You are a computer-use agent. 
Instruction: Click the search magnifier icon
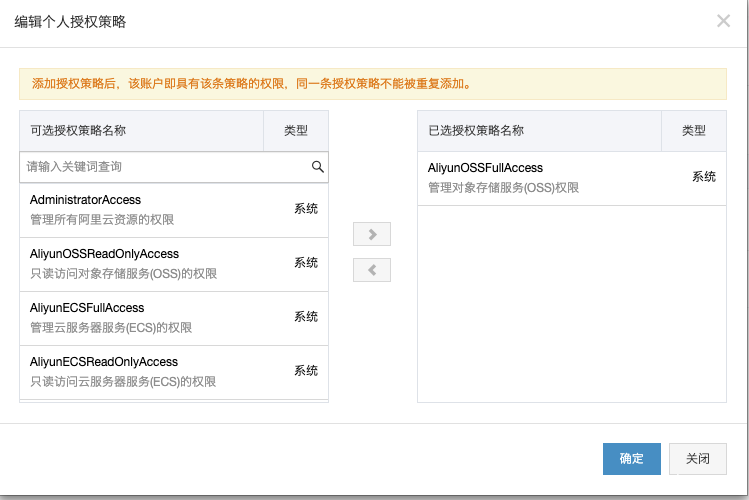pos(318,167)
